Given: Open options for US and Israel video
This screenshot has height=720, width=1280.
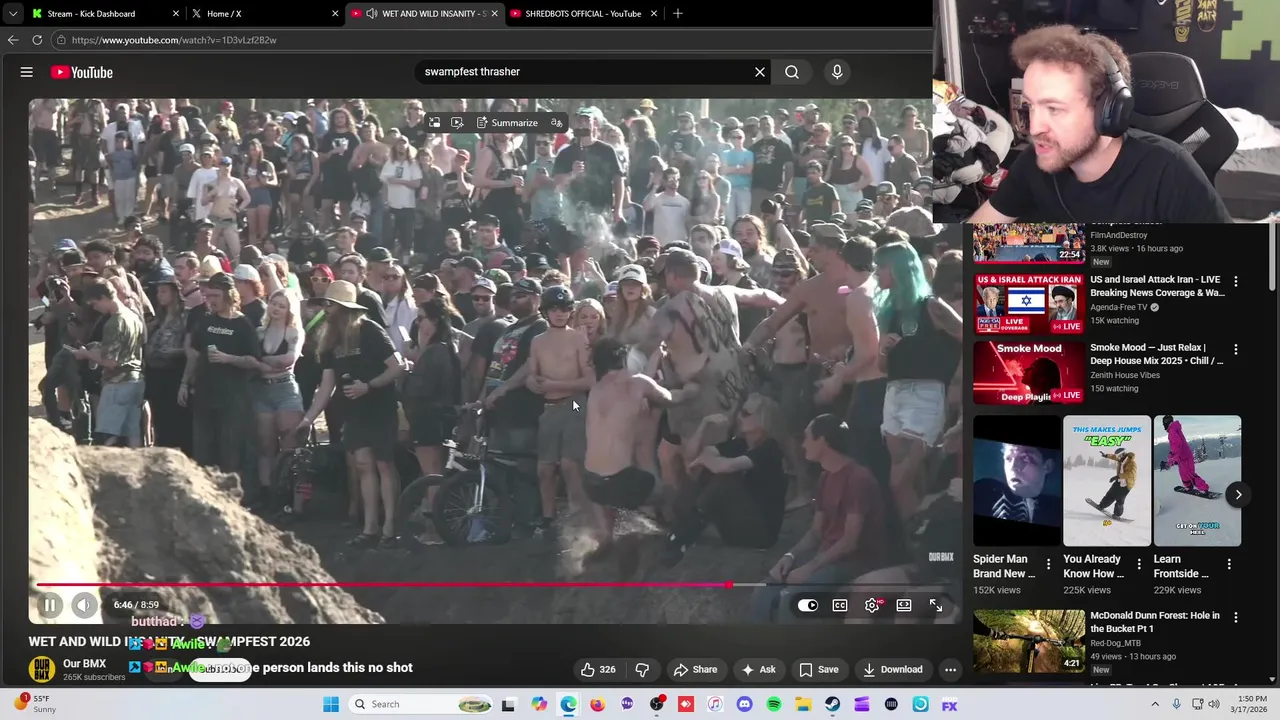Looking at the screenshot, I should (1236, 282).
